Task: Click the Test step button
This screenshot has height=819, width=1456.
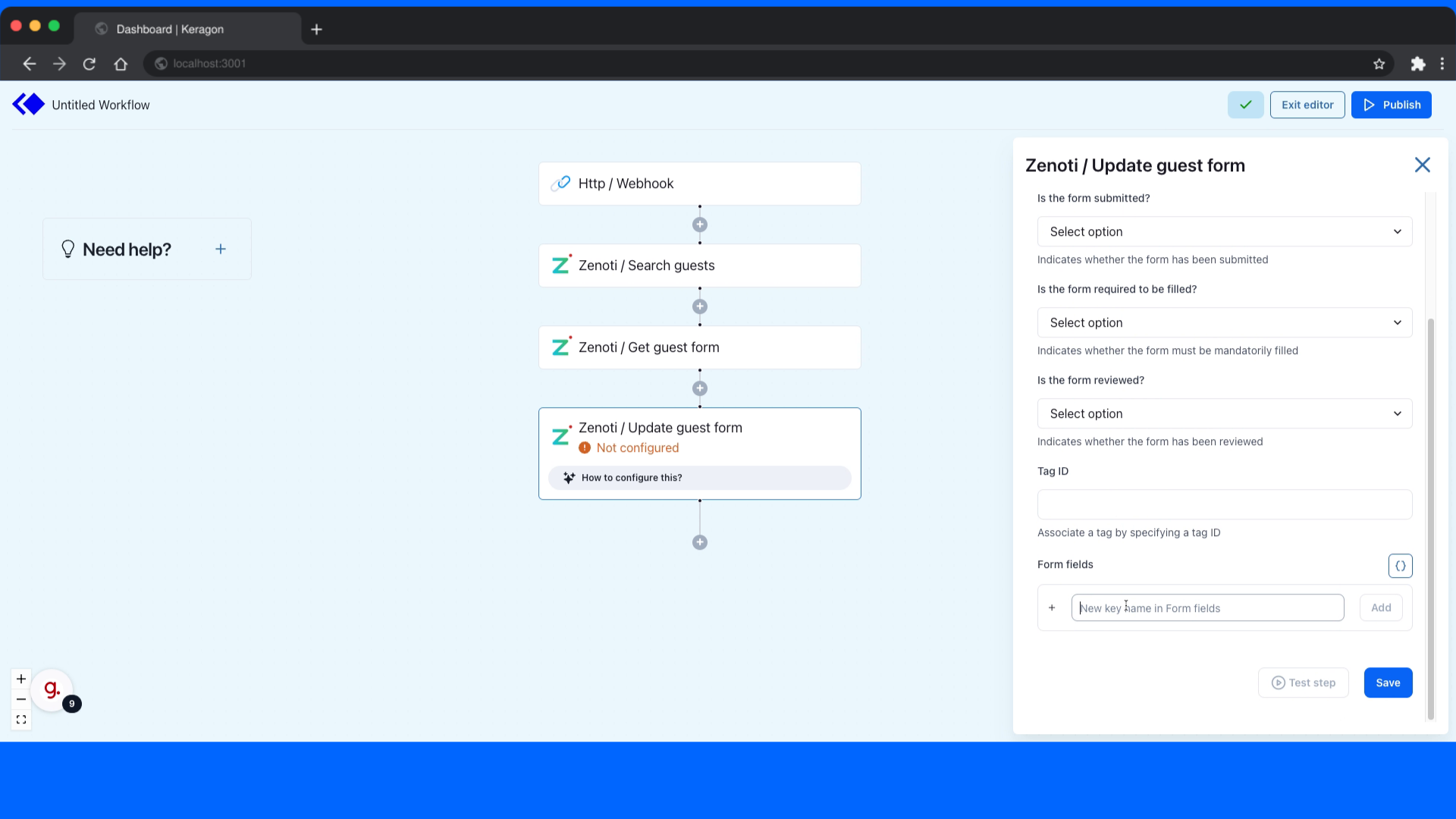Action: 1303,682
